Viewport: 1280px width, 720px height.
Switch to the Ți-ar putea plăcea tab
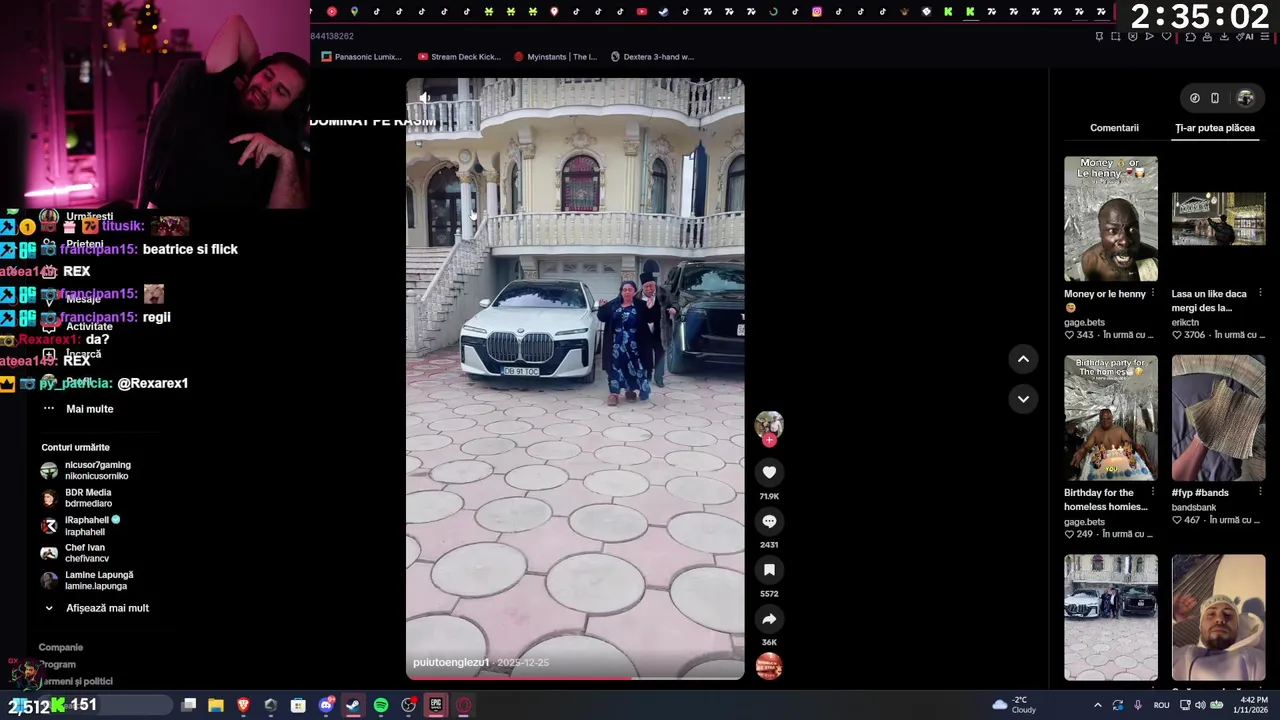click(1215, 128)
